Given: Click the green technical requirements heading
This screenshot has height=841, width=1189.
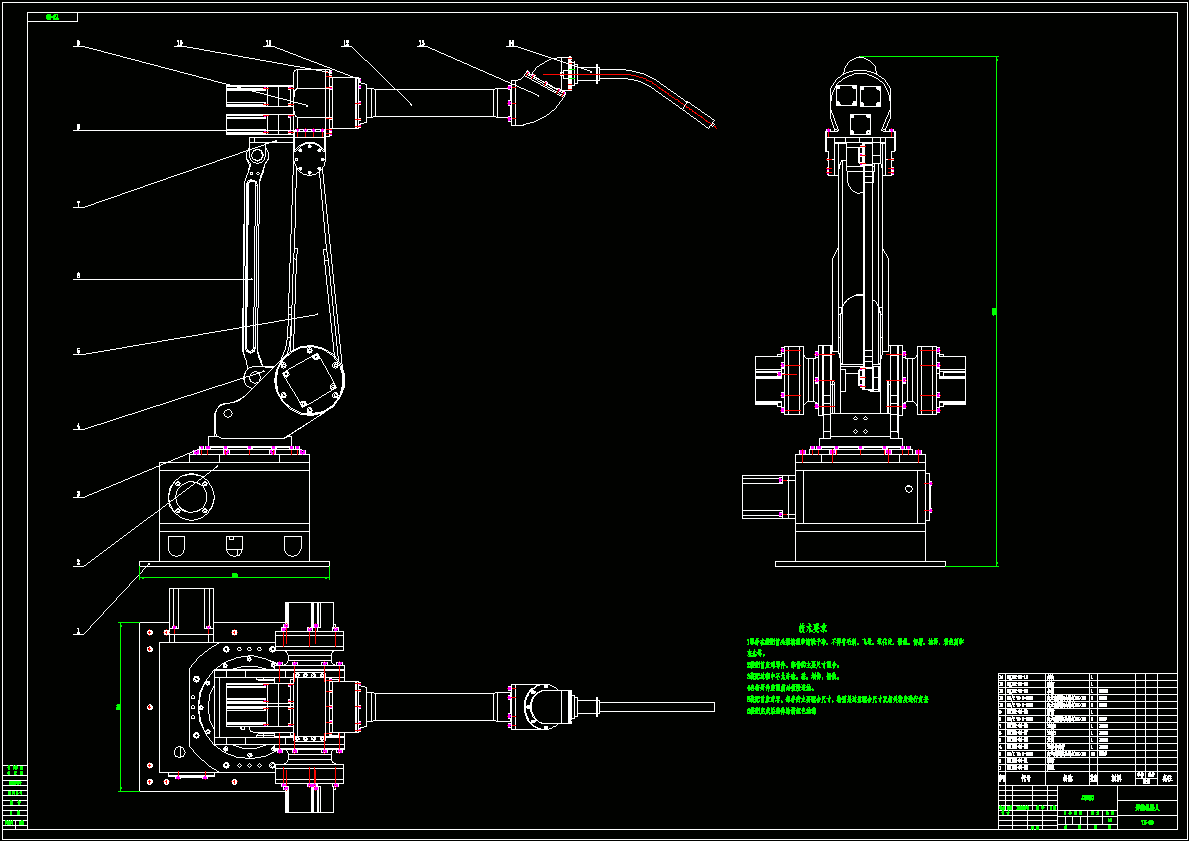Looking at the screenshot, I should (x=812, y=628).
